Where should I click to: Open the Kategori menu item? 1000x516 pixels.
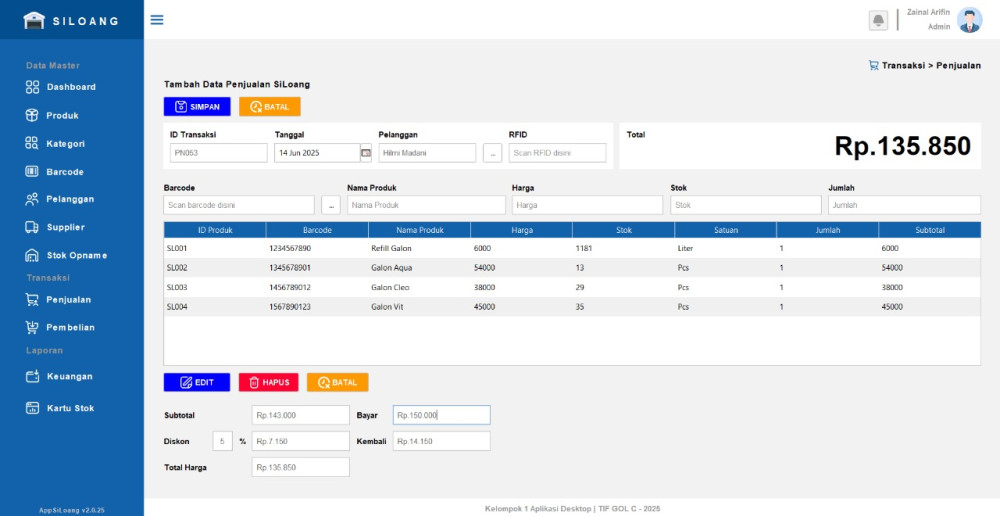tap(66, 144)
